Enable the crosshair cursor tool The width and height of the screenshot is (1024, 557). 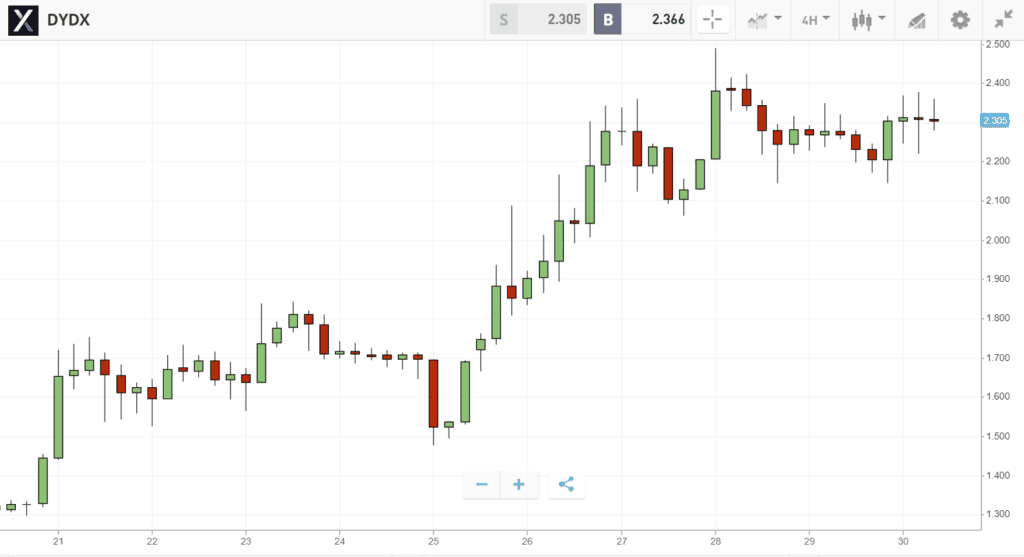712,20
